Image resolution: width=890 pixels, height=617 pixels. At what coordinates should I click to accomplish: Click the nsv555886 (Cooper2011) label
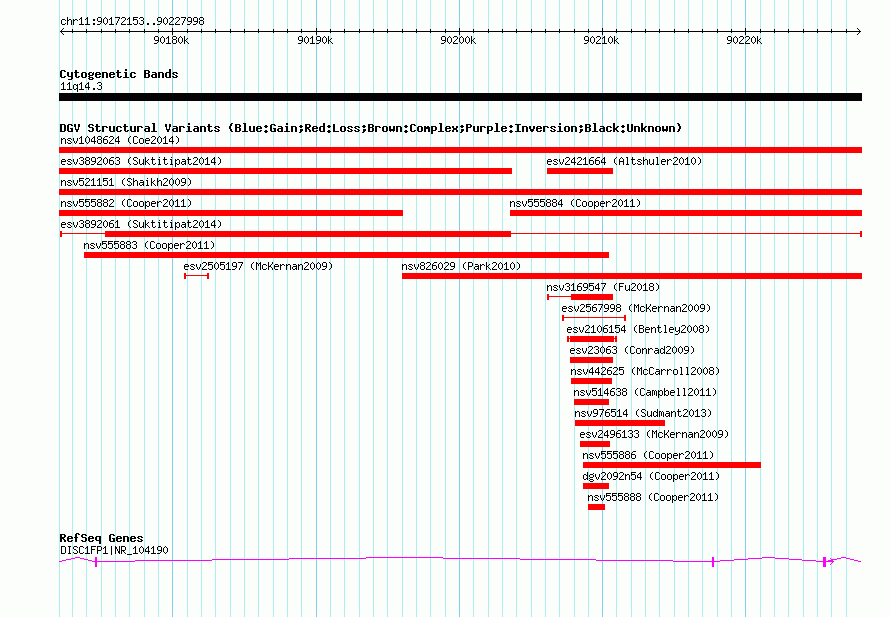click(x=648, y=455)
